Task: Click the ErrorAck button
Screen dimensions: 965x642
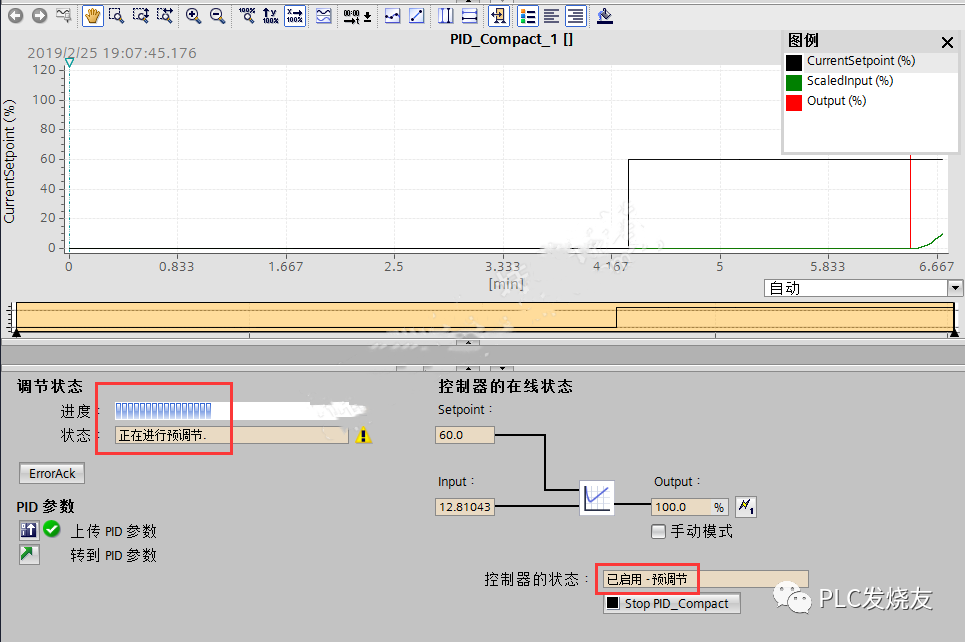Action: [52, 473]
